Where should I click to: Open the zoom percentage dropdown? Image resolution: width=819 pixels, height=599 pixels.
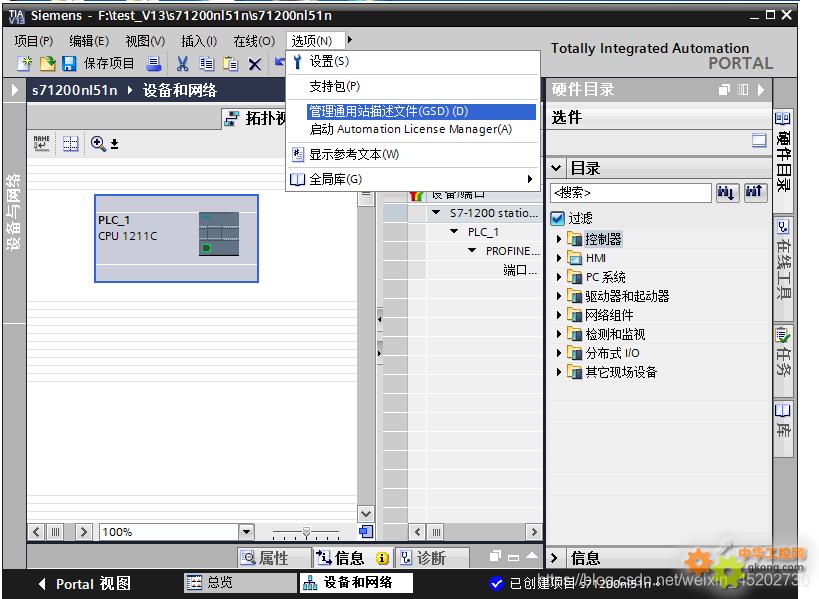246,532
